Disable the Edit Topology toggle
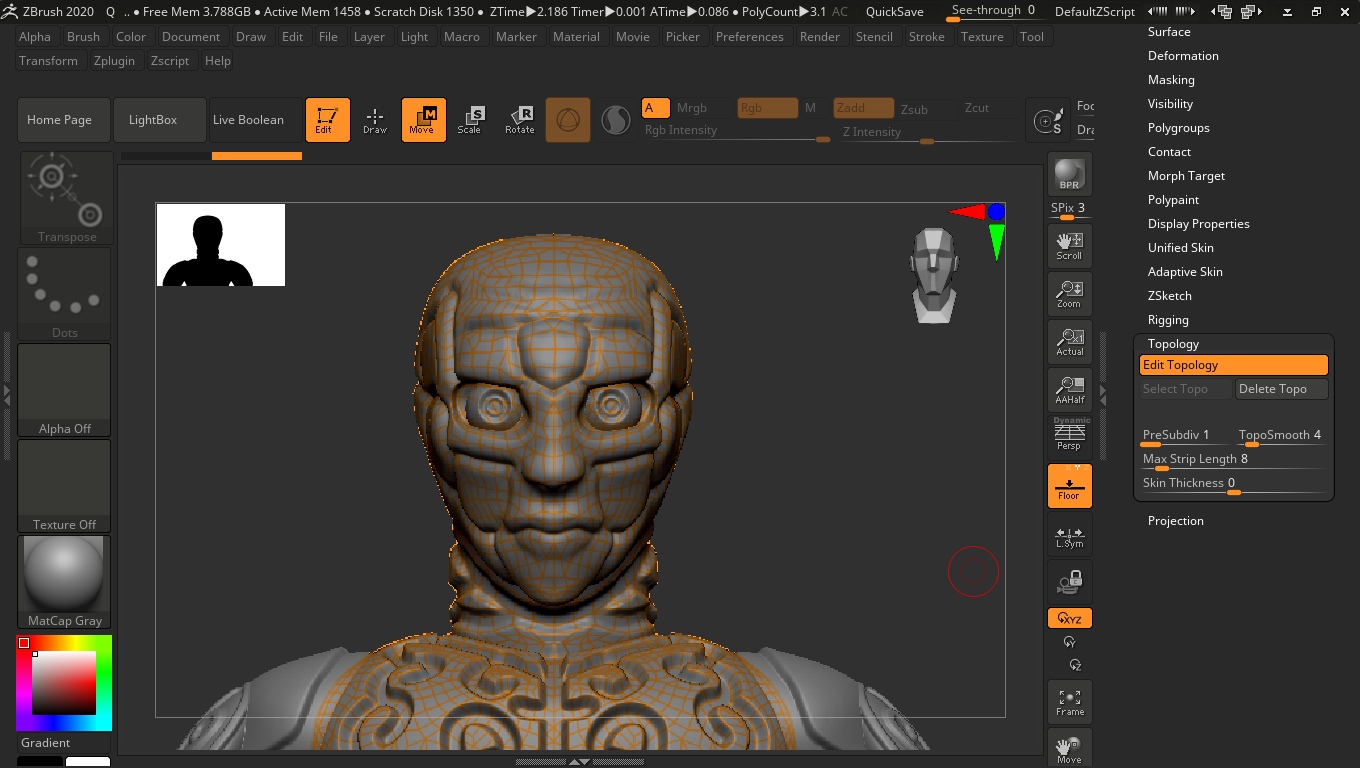 coord(1233,365)
